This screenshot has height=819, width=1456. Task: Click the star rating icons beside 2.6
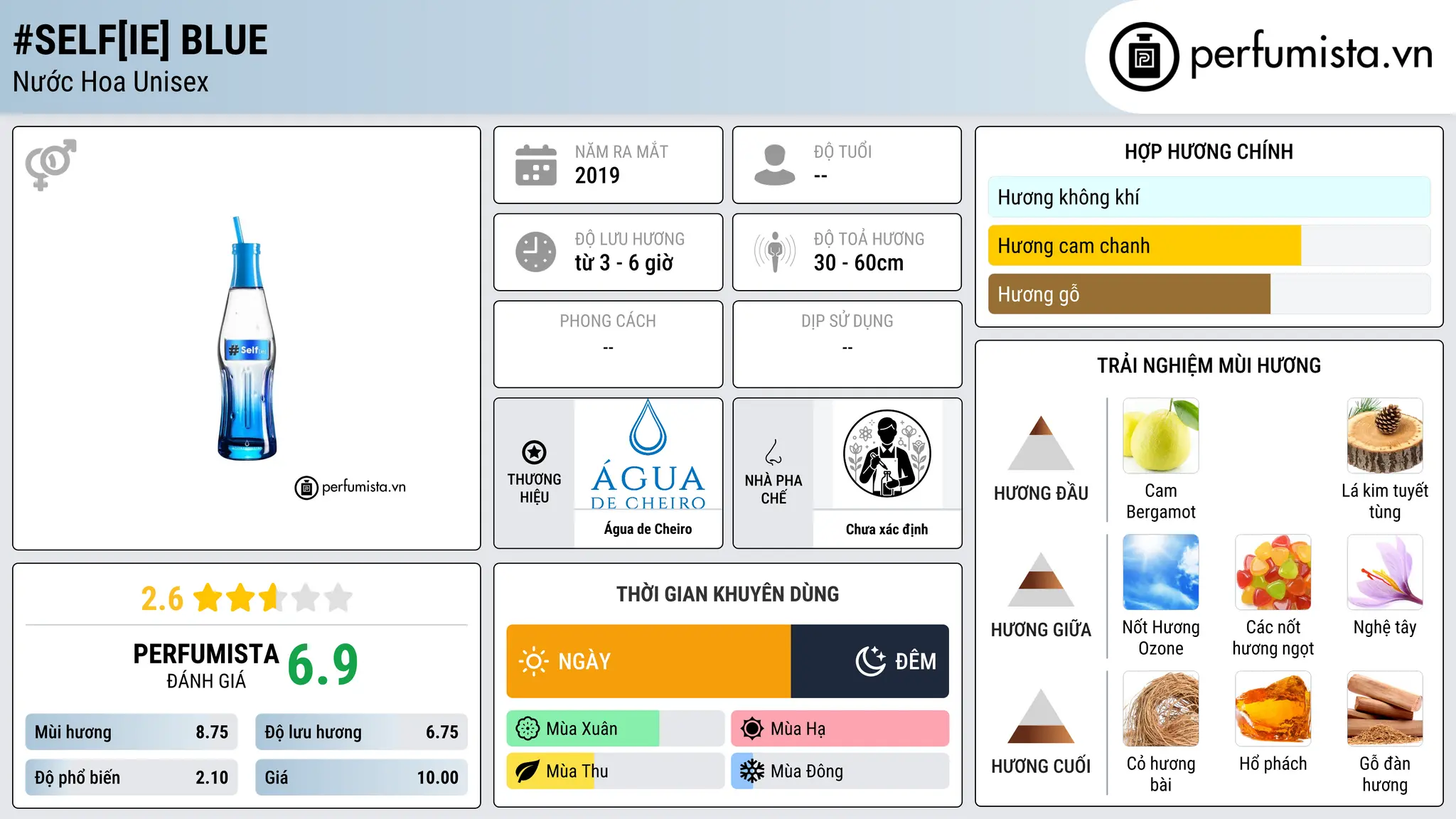273,598
